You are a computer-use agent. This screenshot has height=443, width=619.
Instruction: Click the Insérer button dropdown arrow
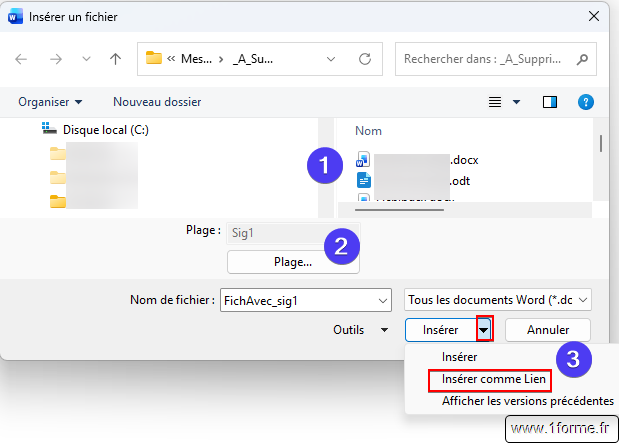(484, 330)
